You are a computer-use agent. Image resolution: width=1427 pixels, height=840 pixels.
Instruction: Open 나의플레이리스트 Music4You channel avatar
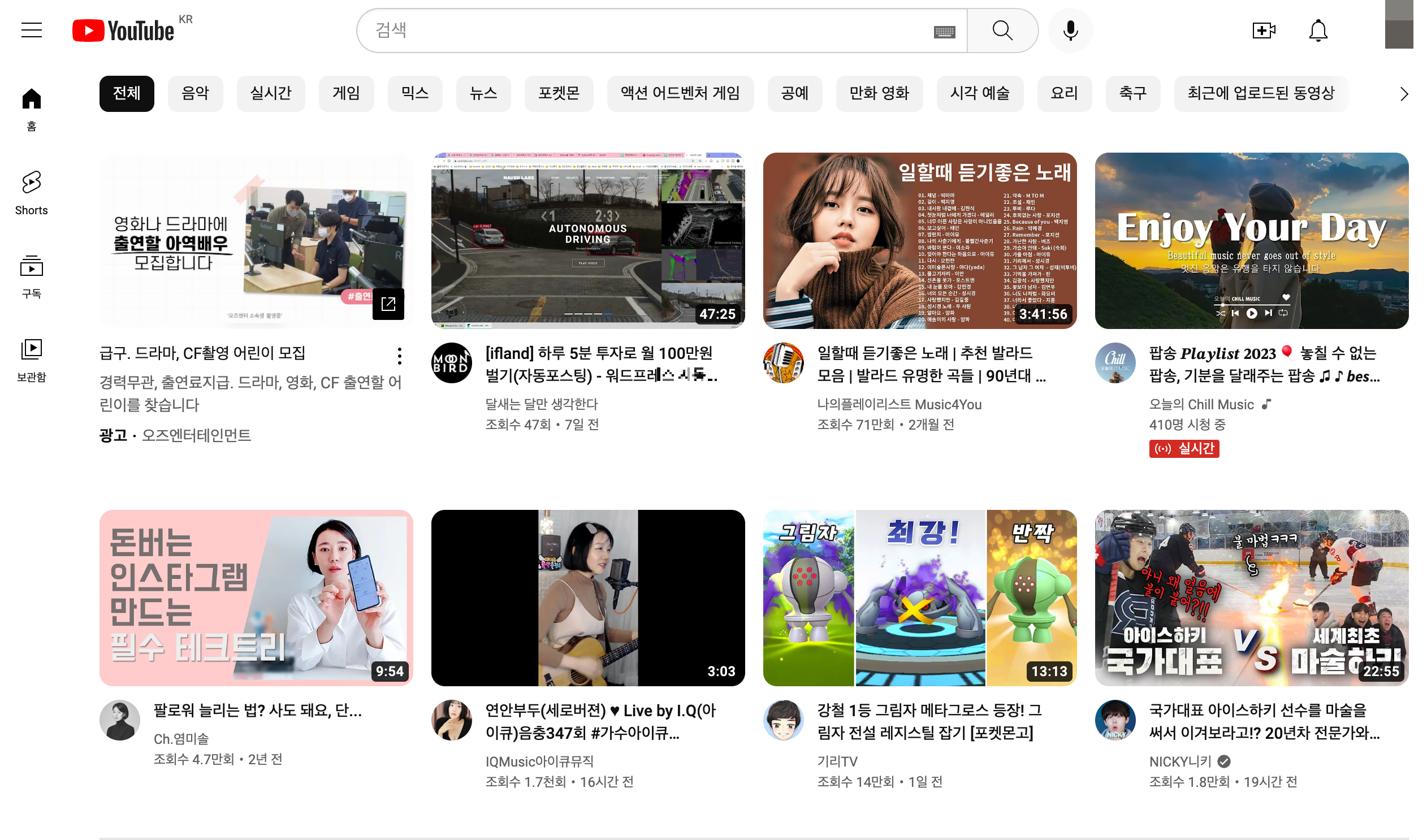pos(784,363)
